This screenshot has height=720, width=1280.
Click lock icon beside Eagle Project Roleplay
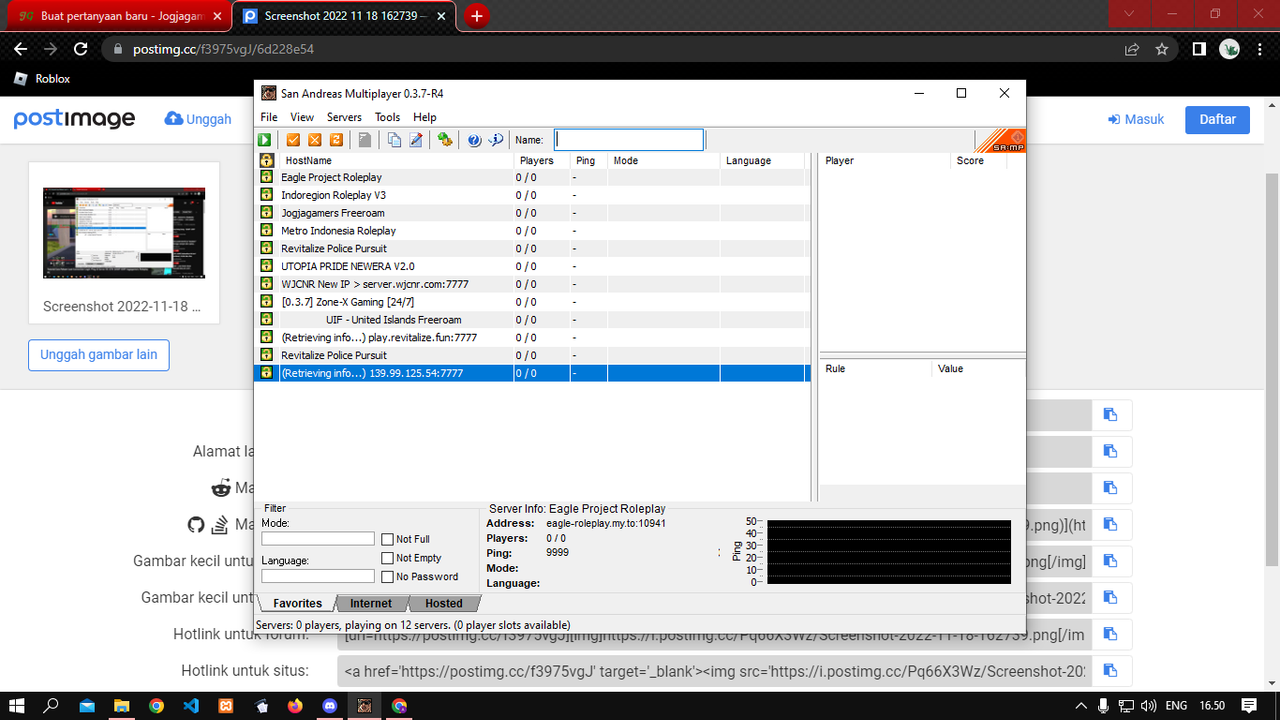pos(267,177)
